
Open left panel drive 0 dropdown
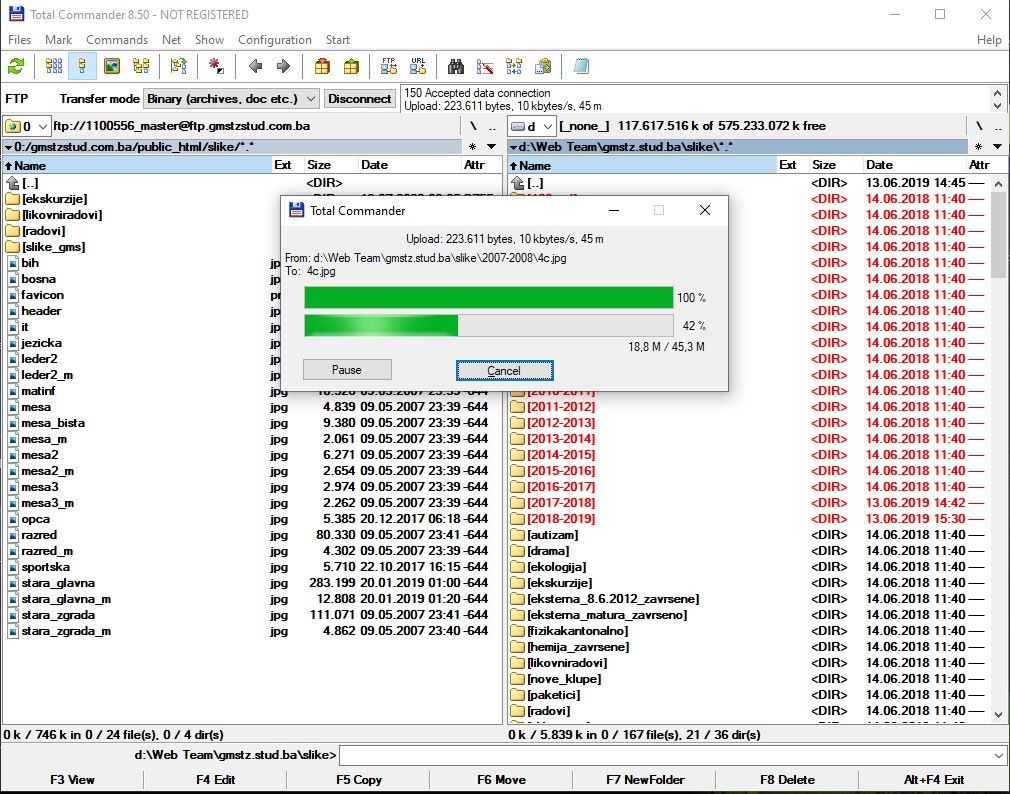(x=27, y=126)
